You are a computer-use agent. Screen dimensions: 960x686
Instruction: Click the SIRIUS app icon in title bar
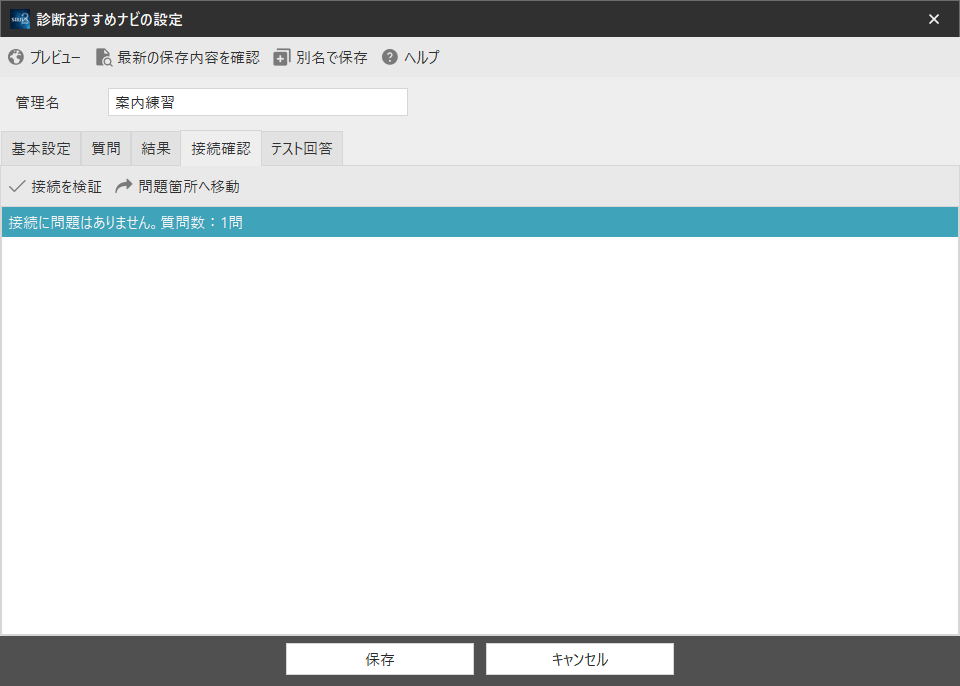coord(20,19)
